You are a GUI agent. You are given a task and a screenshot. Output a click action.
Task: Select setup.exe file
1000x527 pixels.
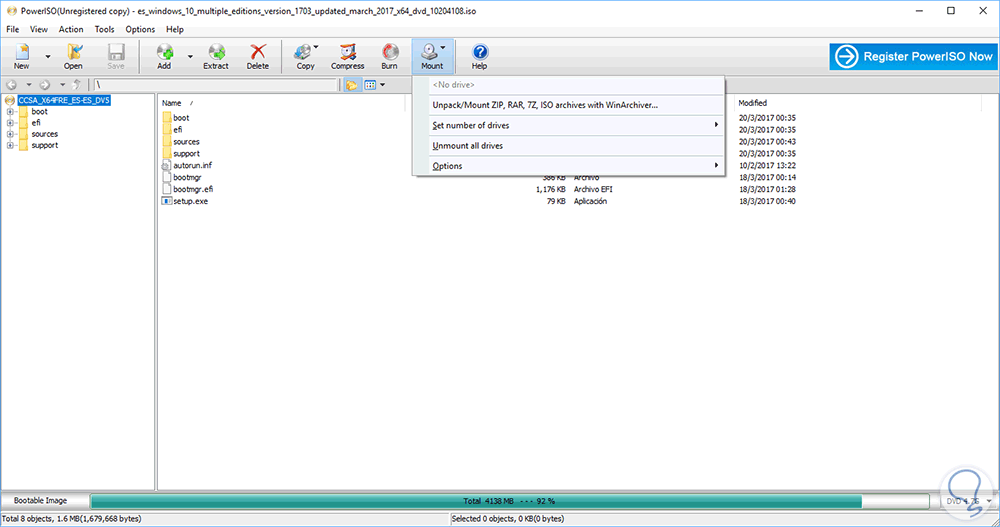point(190,201)
